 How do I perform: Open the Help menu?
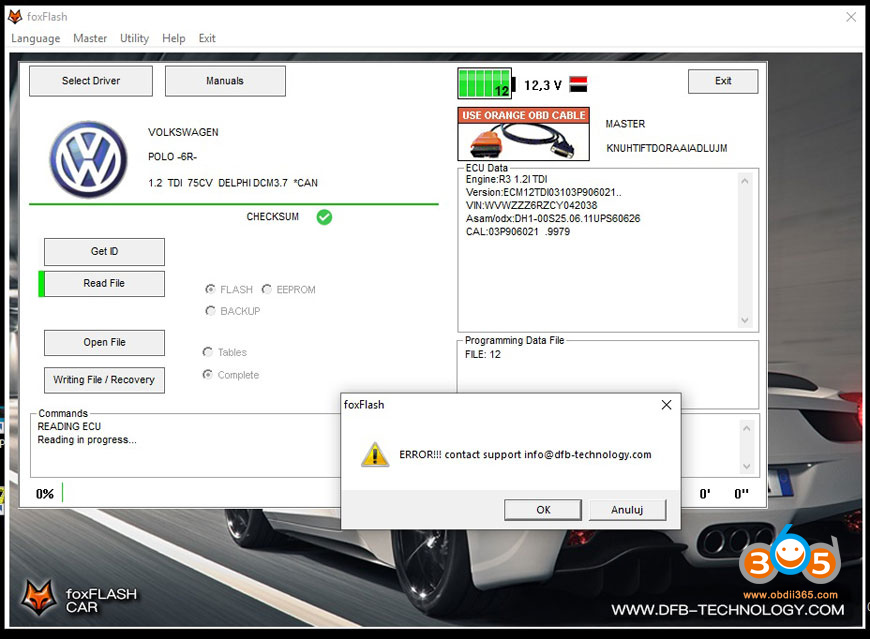(x=174, y=38)
